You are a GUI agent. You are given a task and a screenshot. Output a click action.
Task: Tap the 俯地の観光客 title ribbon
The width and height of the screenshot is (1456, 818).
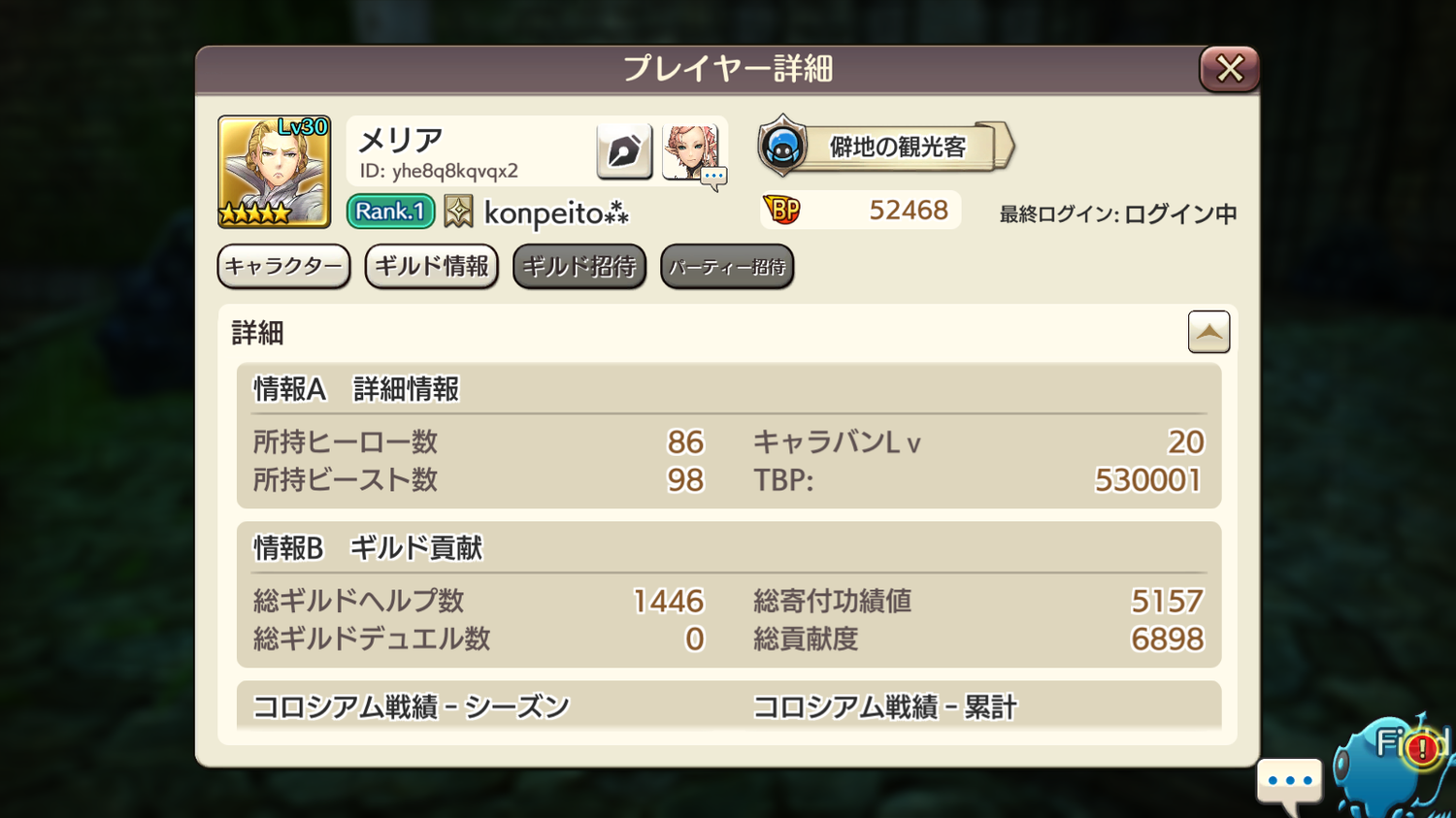(x=899, y=147)
